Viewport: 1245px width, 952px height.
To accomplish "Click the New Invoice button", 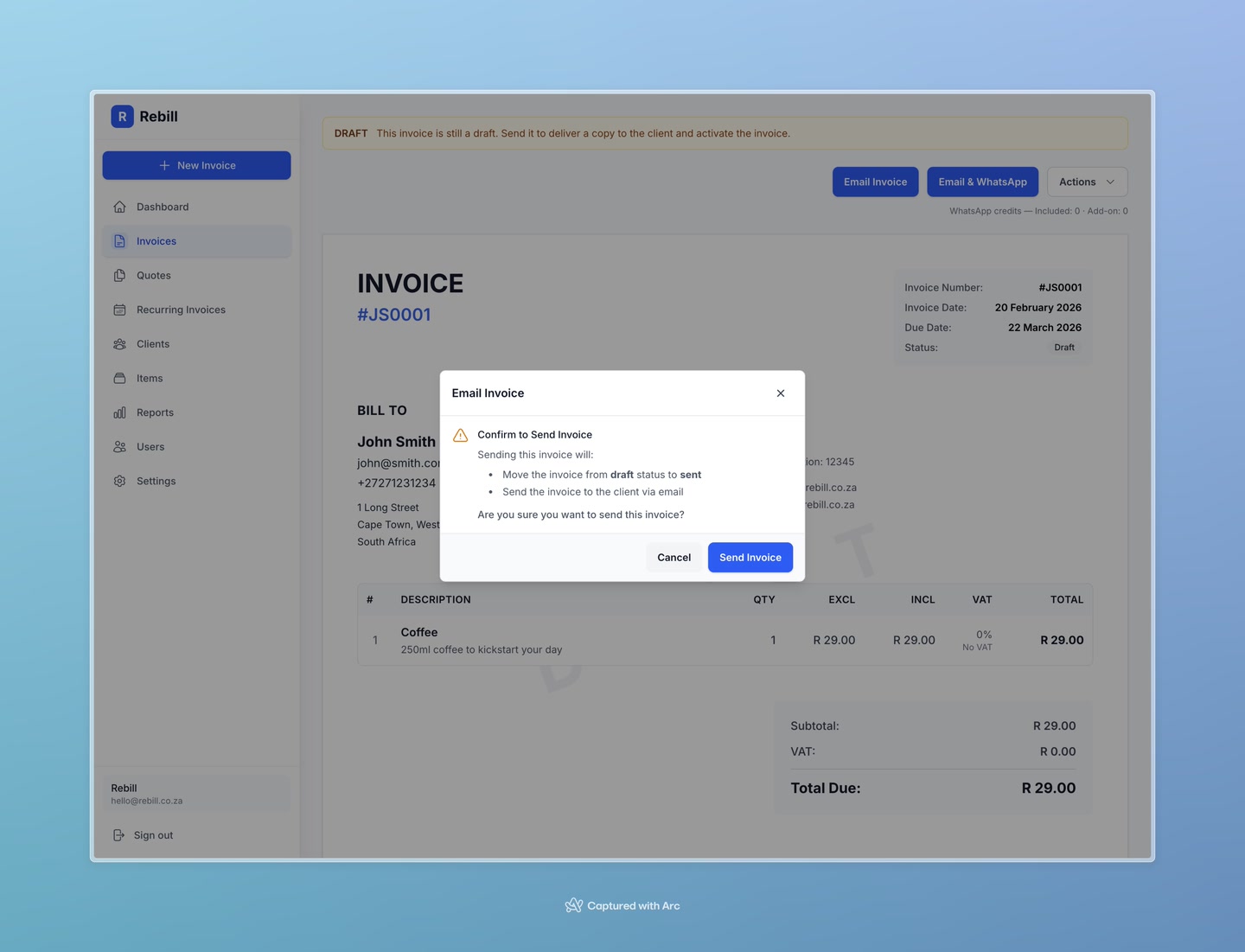I will point(196,165).
